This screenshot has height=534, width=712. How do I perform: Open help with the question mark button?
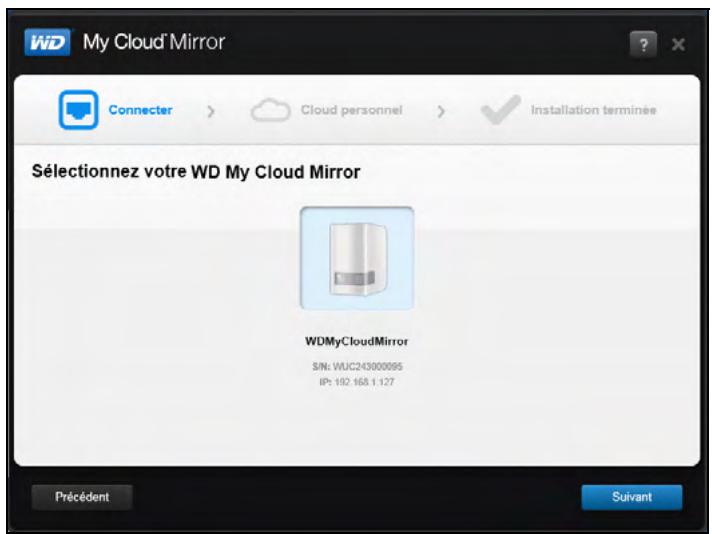643,44
